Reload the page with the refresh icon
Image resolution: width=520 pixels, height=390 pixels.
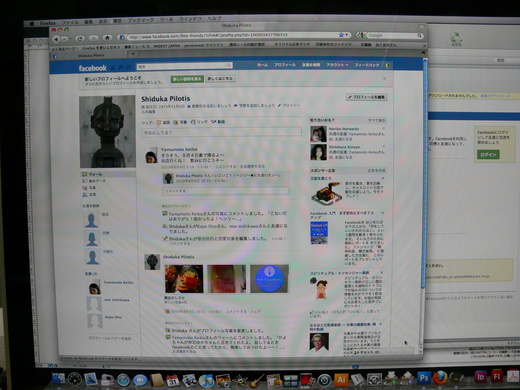pyautogui.click(x=79, y=38)
